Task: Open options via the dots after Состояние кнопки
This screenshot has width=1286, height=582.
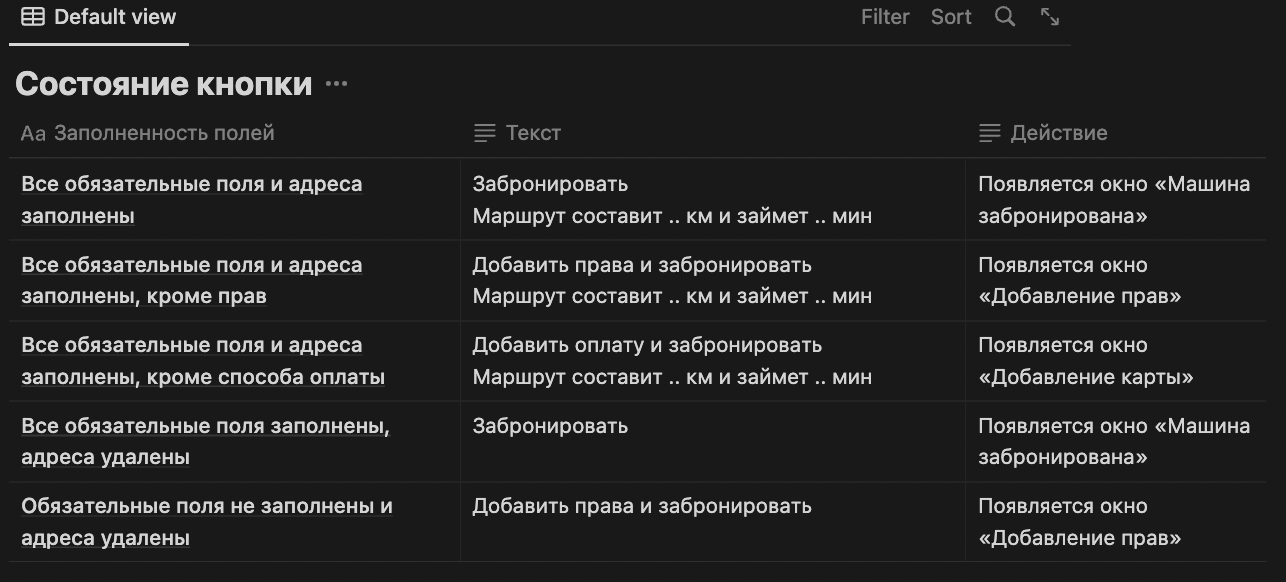Action: tap(335, 84)
